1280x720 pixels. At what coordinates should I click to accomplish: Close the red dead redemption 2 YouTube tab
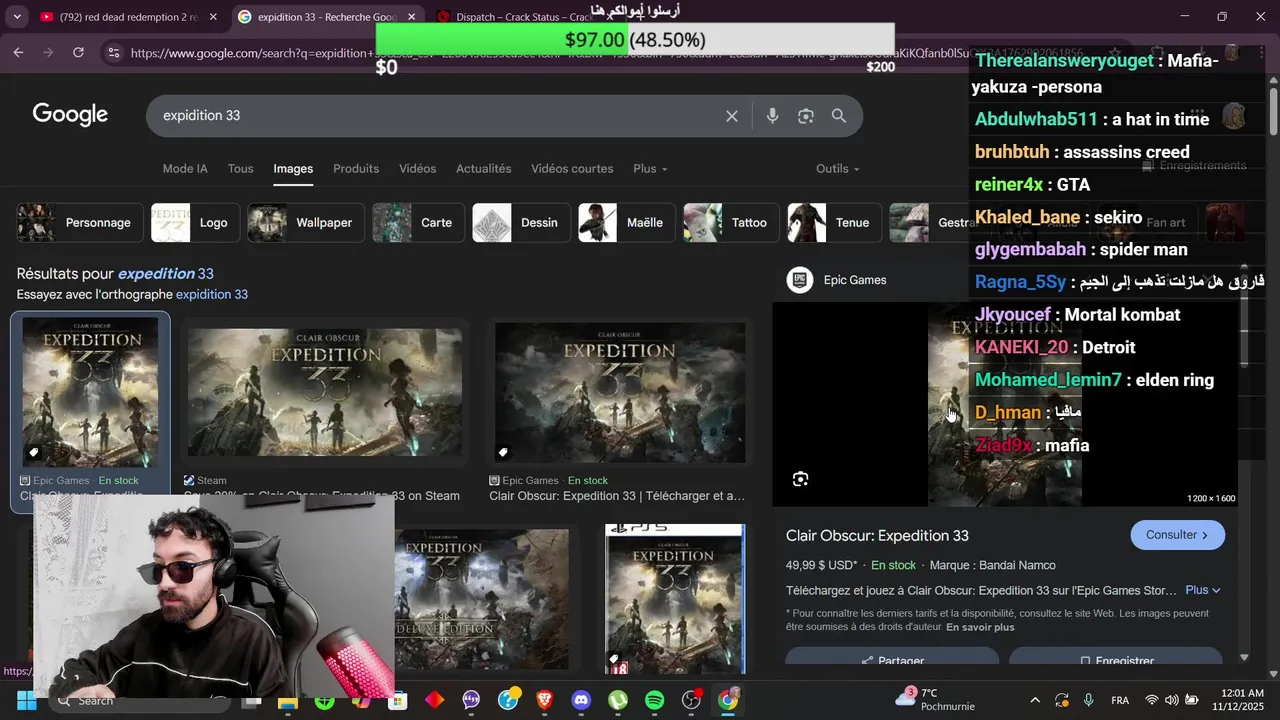click(213, 17)
